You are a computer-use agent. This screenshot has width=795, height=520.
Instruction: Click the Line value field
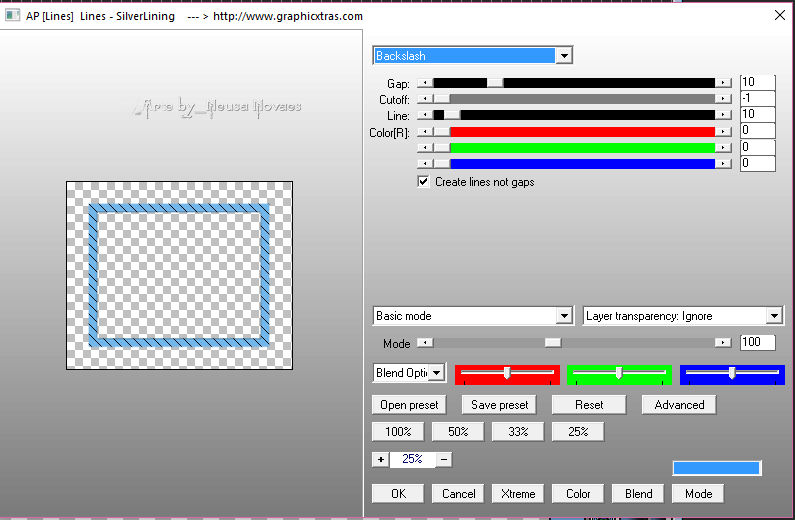click(x=757, y=114)
